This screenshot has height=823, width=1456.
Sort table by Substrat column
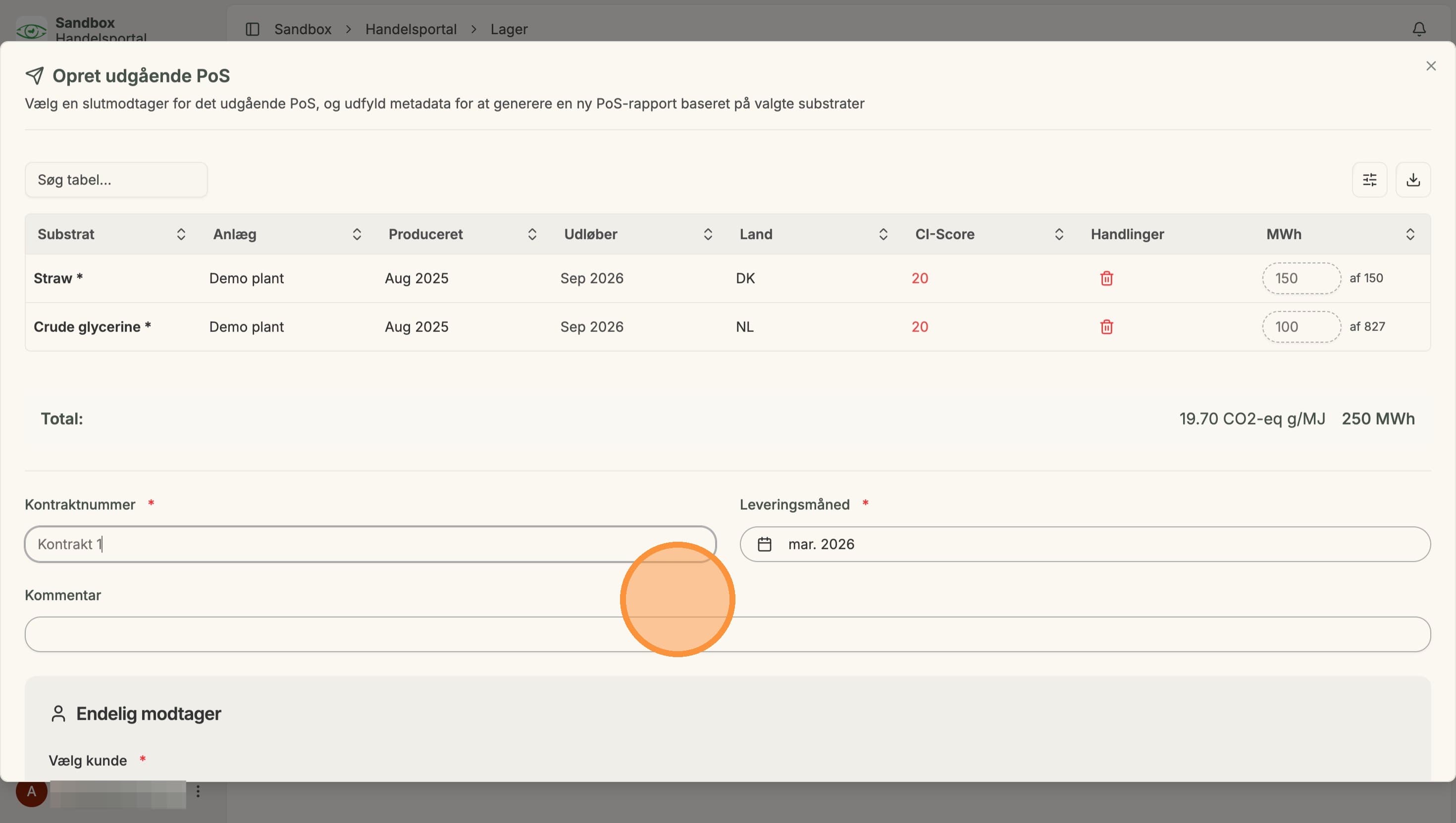pyautogui.click(x=181, y=234)
